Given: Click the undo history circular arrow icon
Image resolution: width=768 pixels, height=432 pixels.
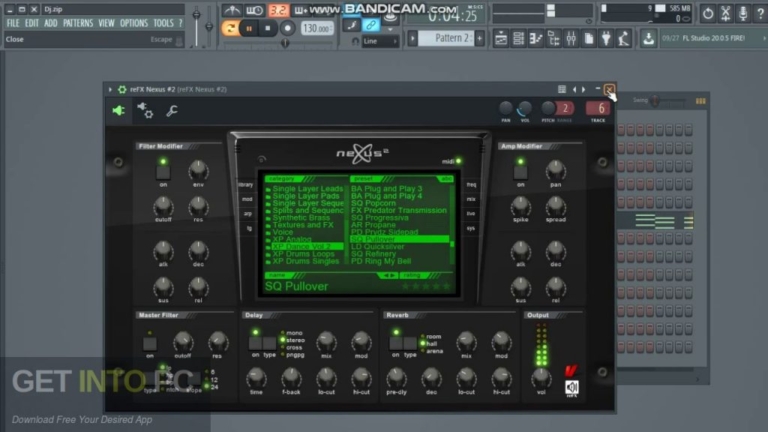Looking at the screenshot, I should (x=708, y=14).
